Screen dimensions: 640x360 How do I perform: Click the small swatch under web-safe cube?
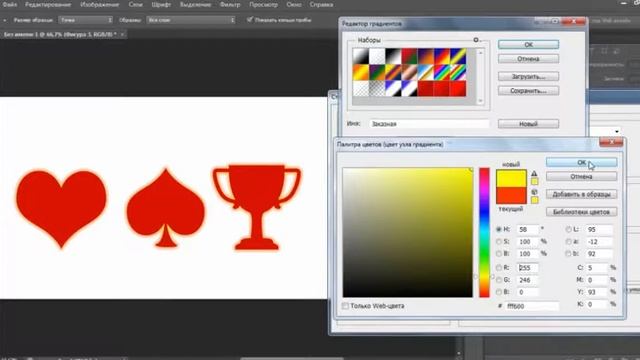[534, 200]
